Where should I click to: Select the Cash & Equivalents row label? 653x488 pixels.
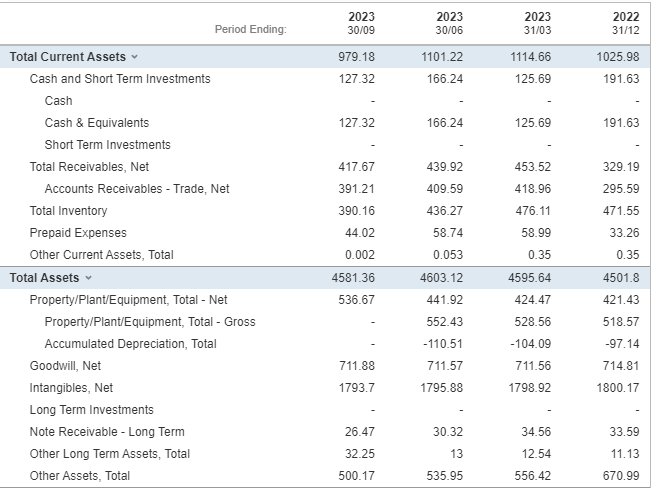click(97, 123)
